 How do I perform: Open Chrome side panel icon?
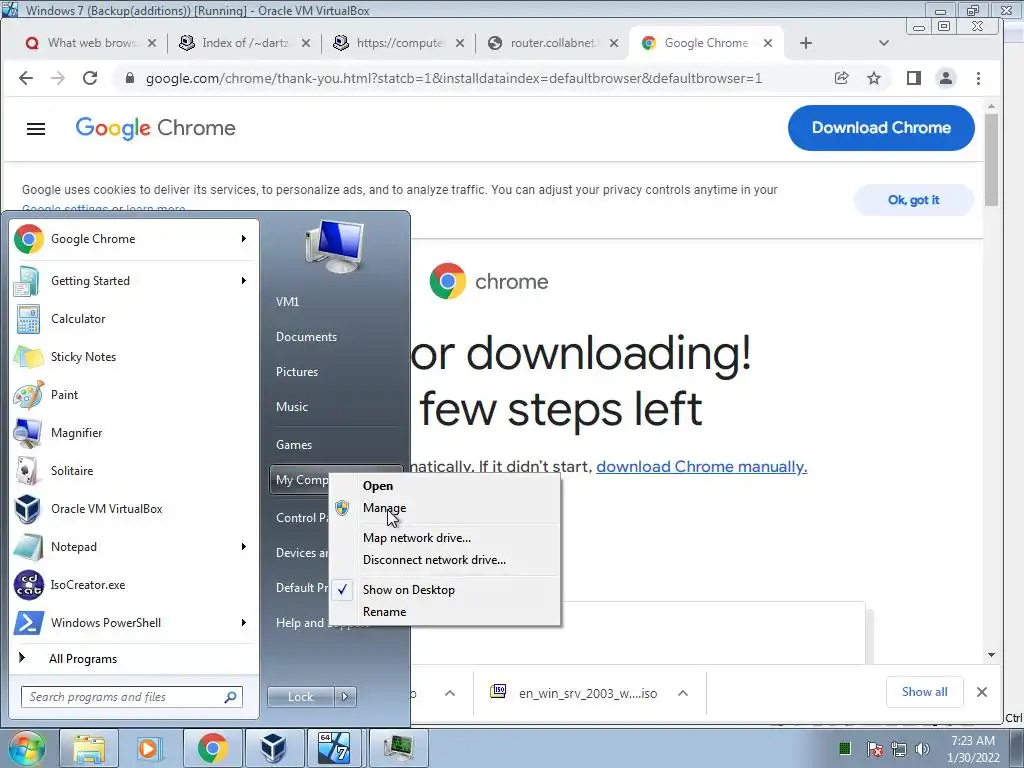point(914,78)
